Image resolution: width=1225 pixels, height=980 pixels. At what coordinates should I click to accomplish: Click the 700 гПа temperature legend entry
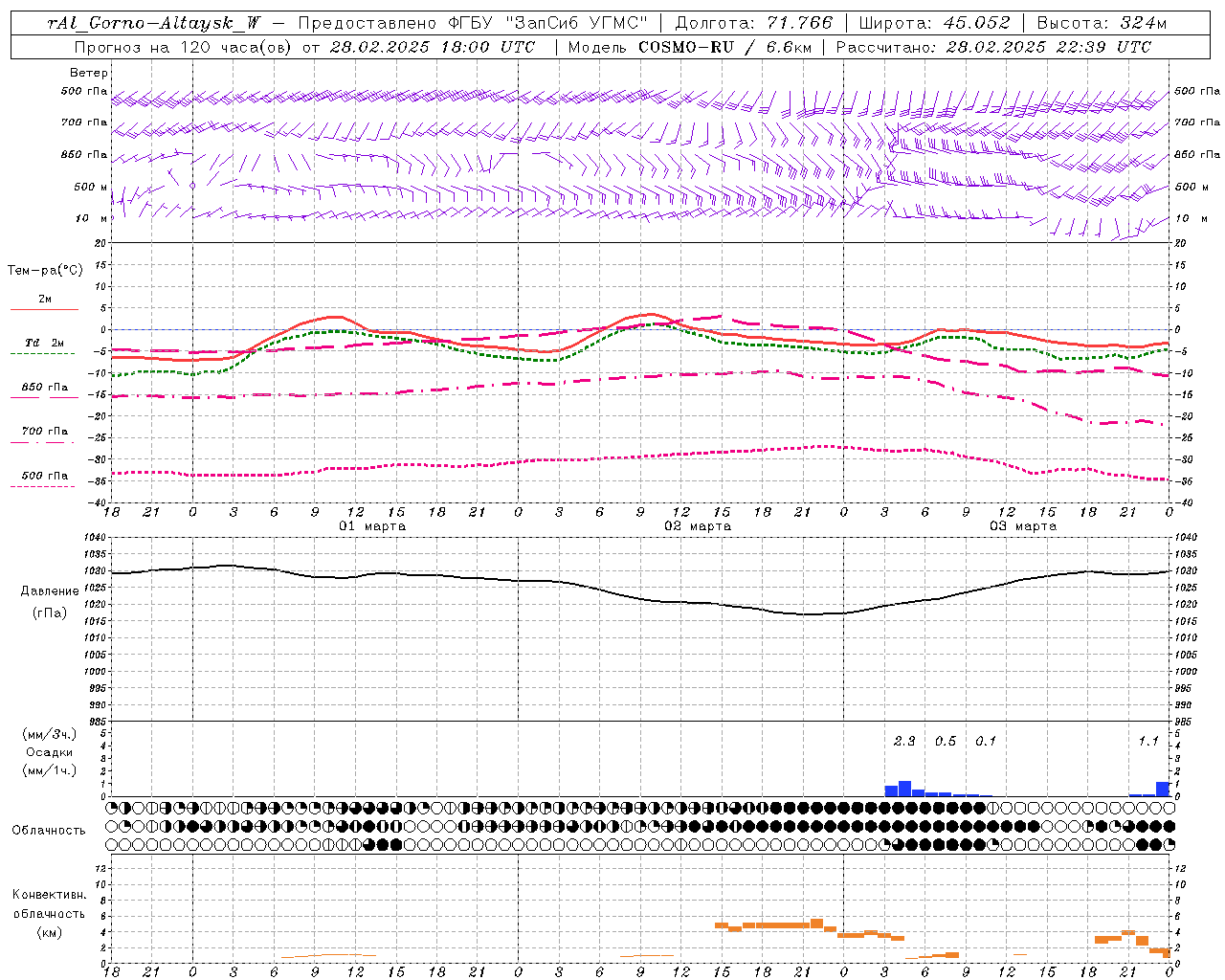click(x=44, y=432)
